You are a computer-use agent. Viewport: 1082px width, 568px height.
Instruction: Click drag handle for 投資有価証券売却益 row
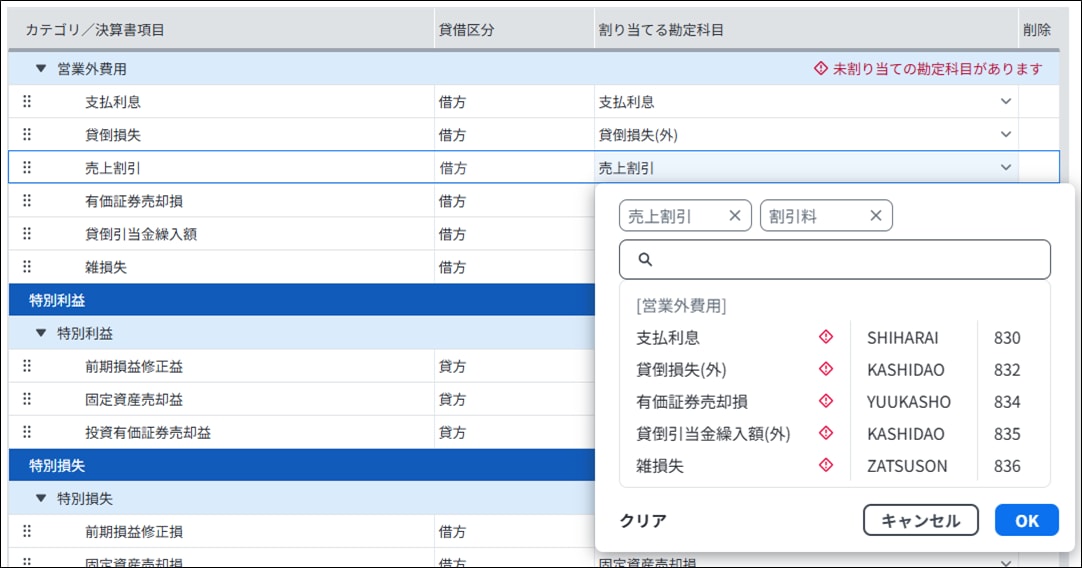tap(27, 432)
